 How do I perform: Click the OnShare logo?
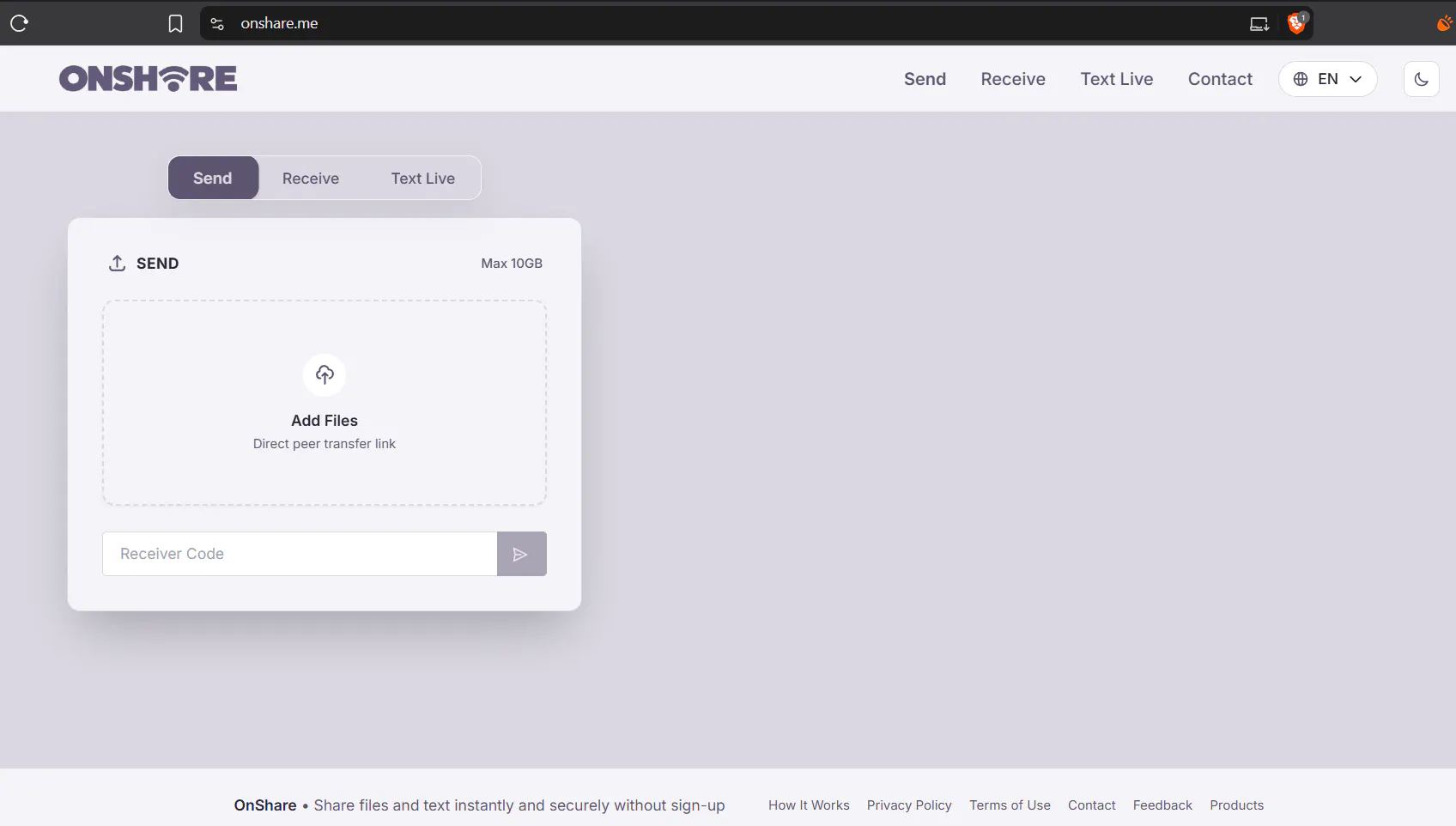tap(148, 79)
